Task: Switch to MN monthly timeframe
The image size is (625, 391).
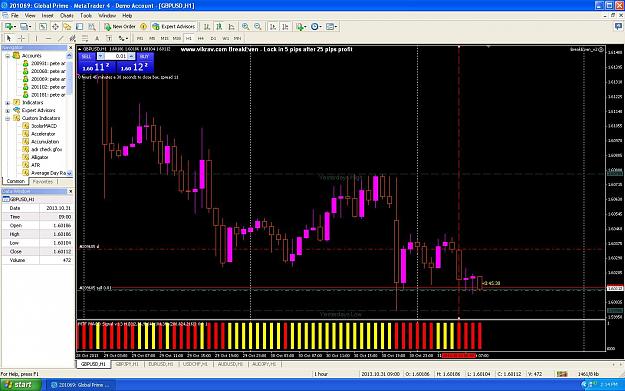Action: (238, 38)
